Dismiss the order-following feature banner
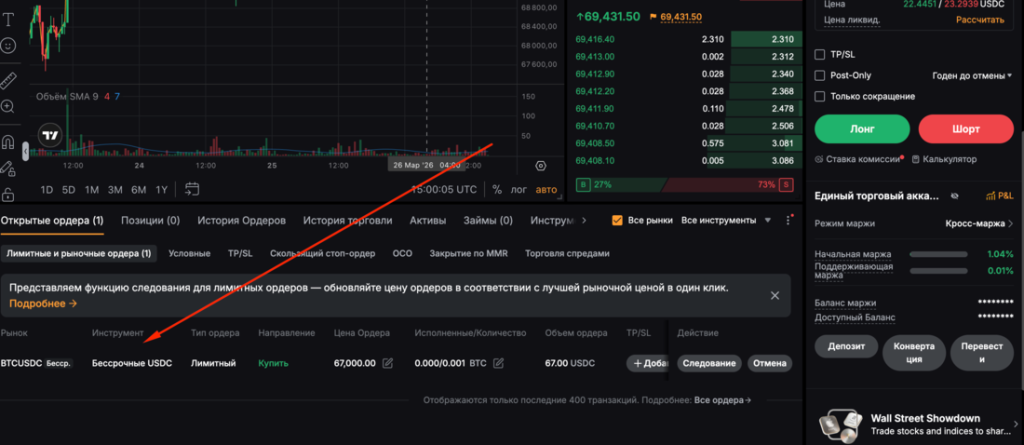Screen dimensions: 1024x445 774,295
